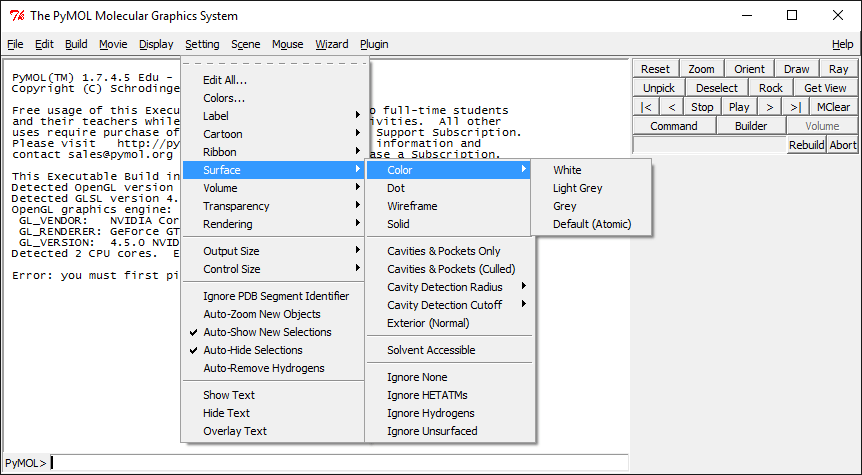Open the Mouse menu

pyautogui.click(x=288, y=44)
